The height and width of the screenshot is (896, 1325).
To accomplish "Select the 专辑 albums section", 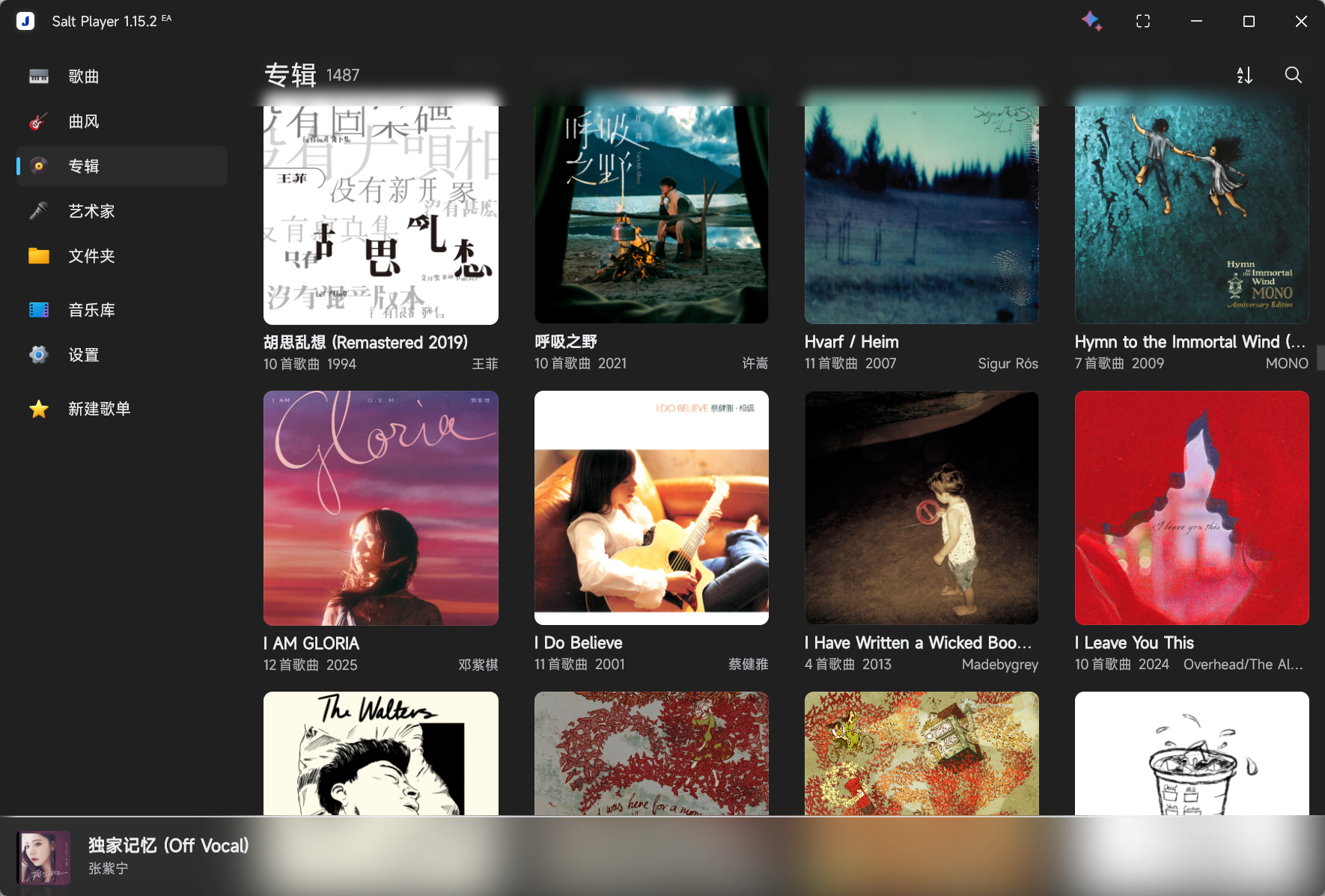I will [x=122, y=166].
